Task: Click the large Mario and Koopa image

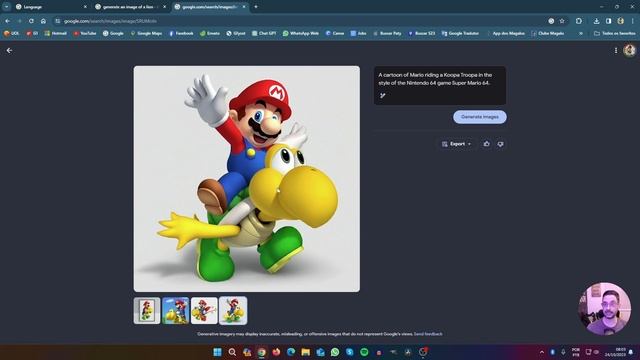Action: tap(247, 179)
